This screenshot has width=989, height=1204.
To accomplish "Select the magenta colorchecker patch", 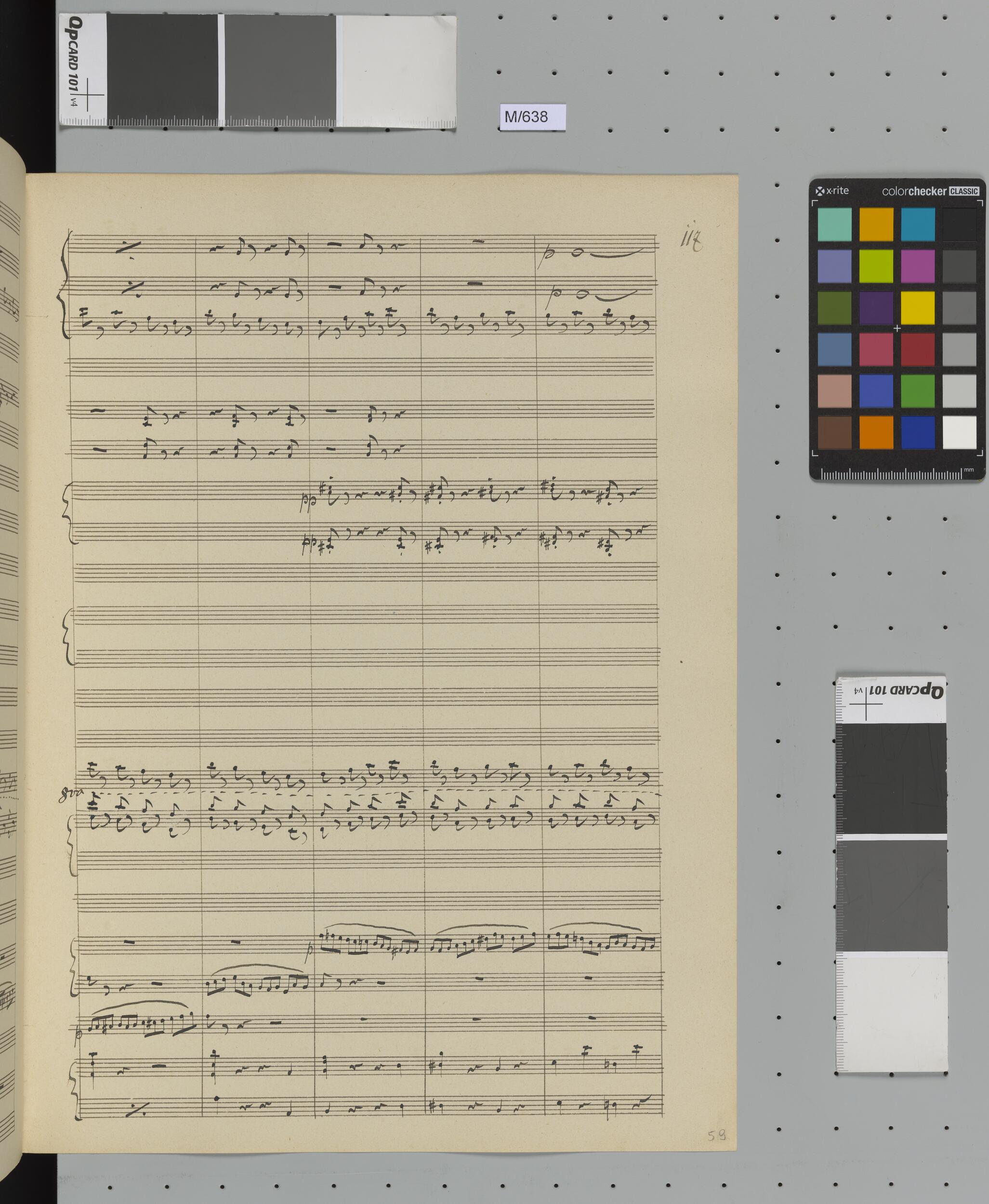I will (917, 266).
